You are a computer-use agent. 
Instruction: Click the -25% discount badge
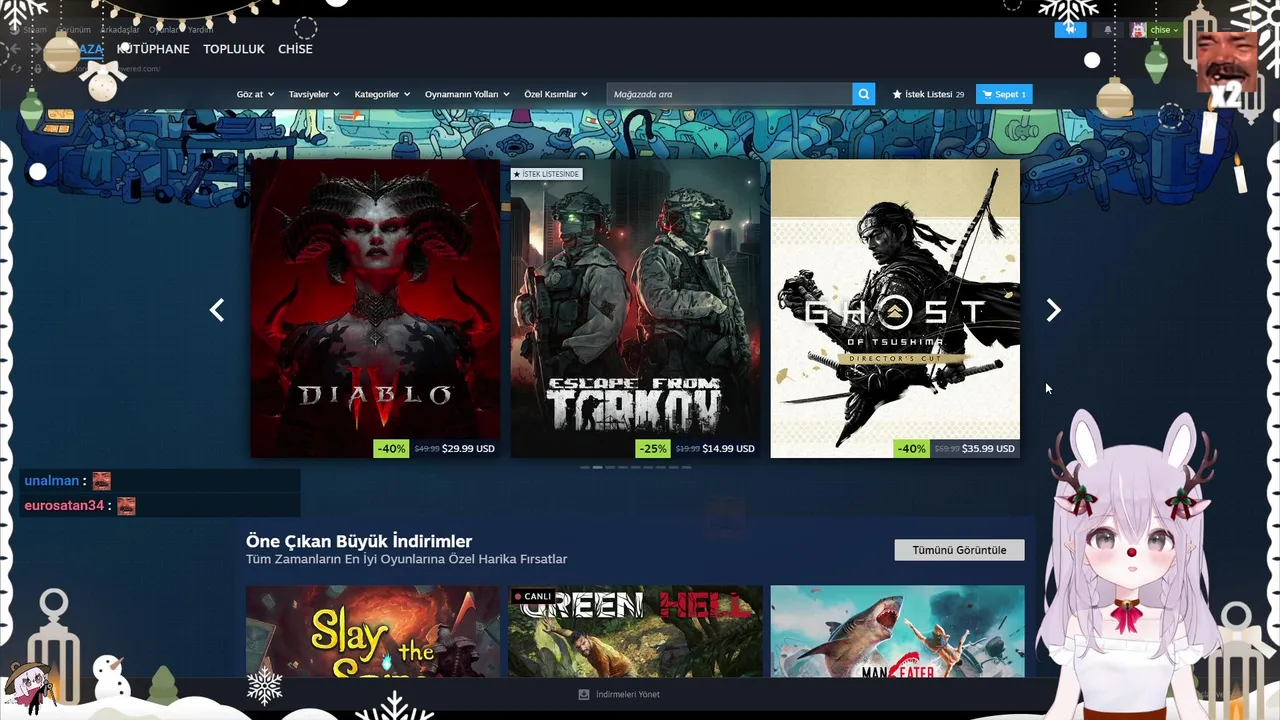[653, 449]
